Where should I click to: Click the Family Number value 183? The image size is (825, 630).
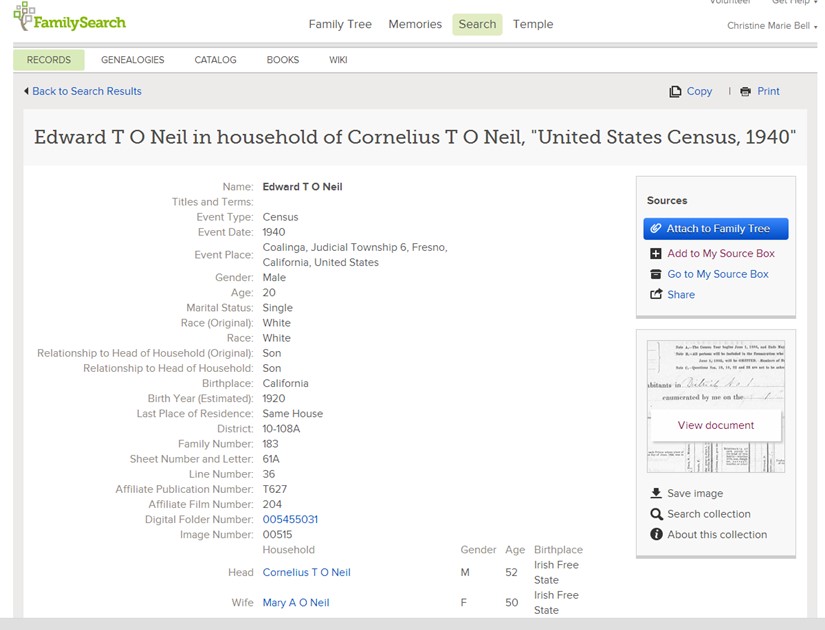270,444
